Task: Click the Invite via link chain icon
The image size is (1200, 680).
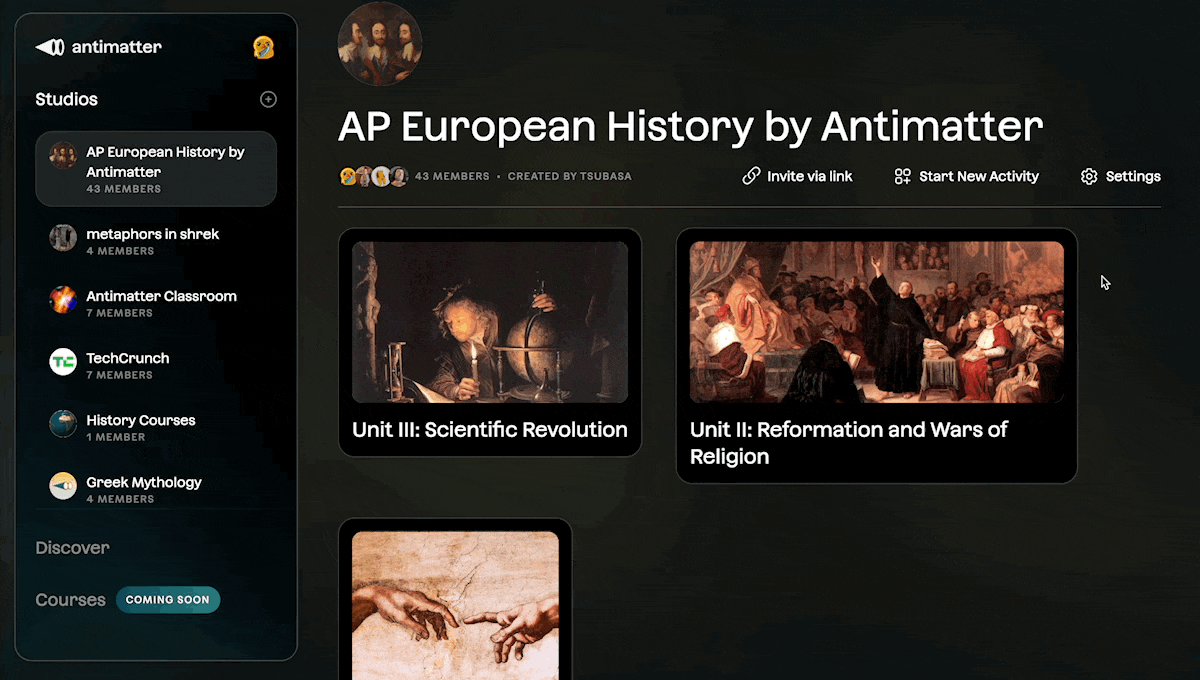Action: point(751,176)
